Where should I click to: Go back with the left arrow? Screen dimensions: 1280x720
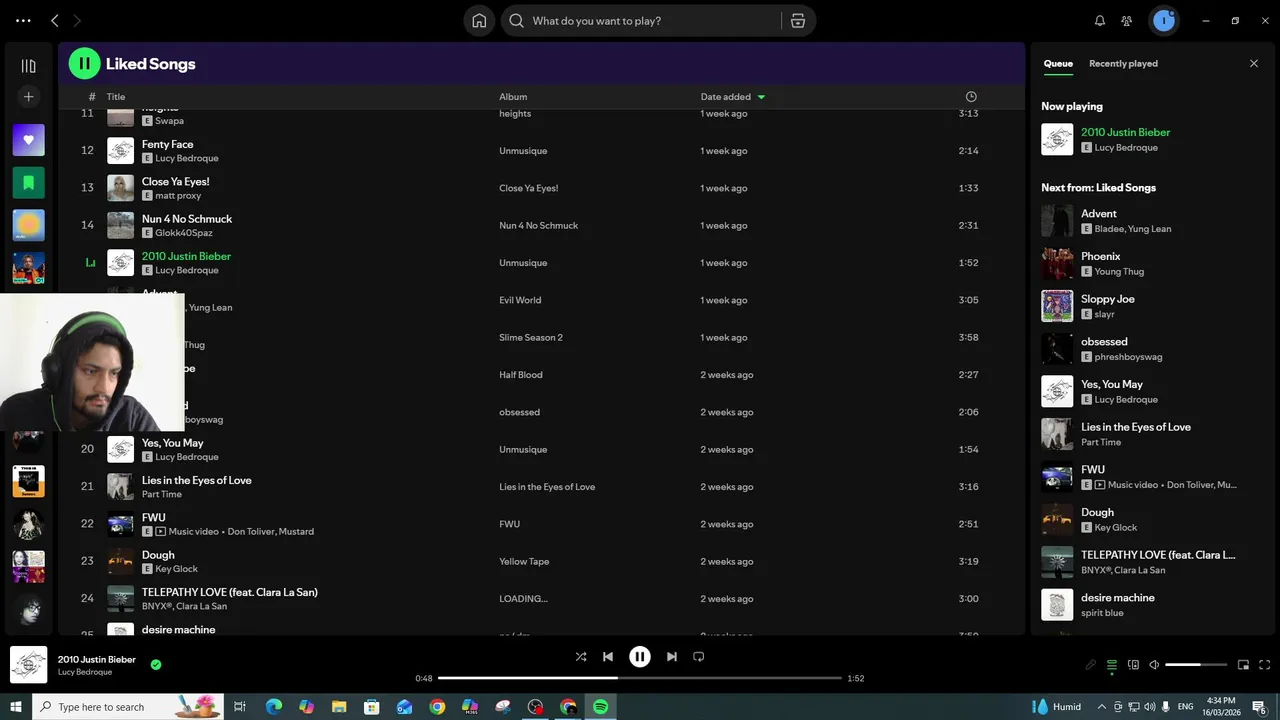coord(55,20)
